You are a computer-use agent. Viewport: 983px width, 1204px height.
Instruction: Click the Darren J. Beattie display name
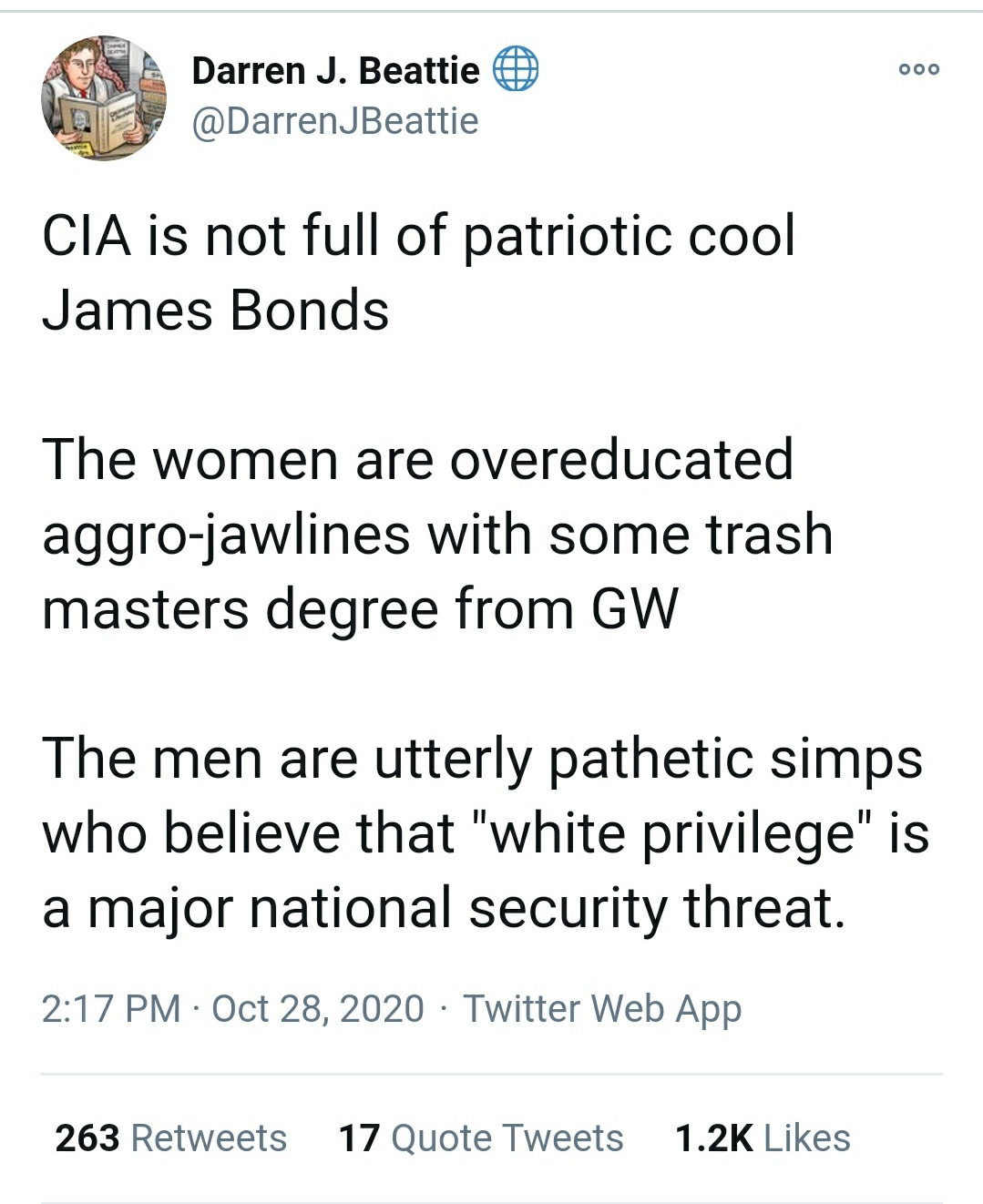(x=335, y=70)
